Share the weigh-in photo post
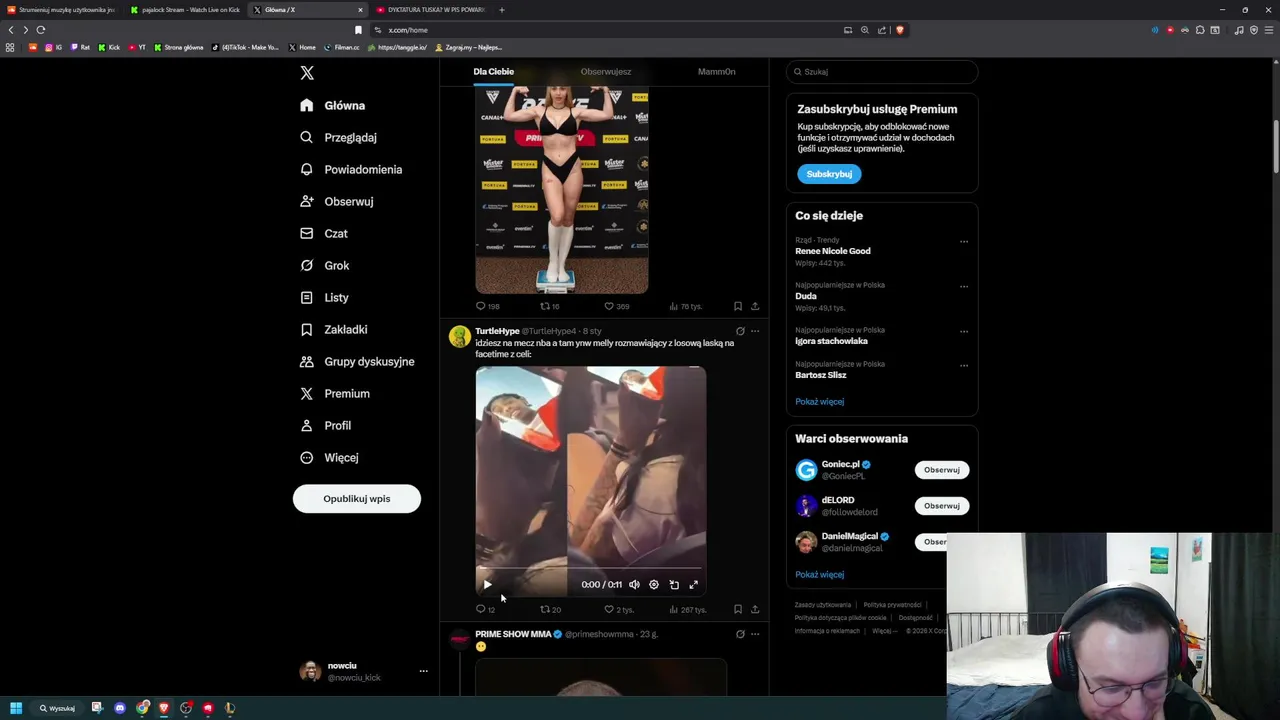The height and width of the screenshot is (720, 1280). [755, 306]
